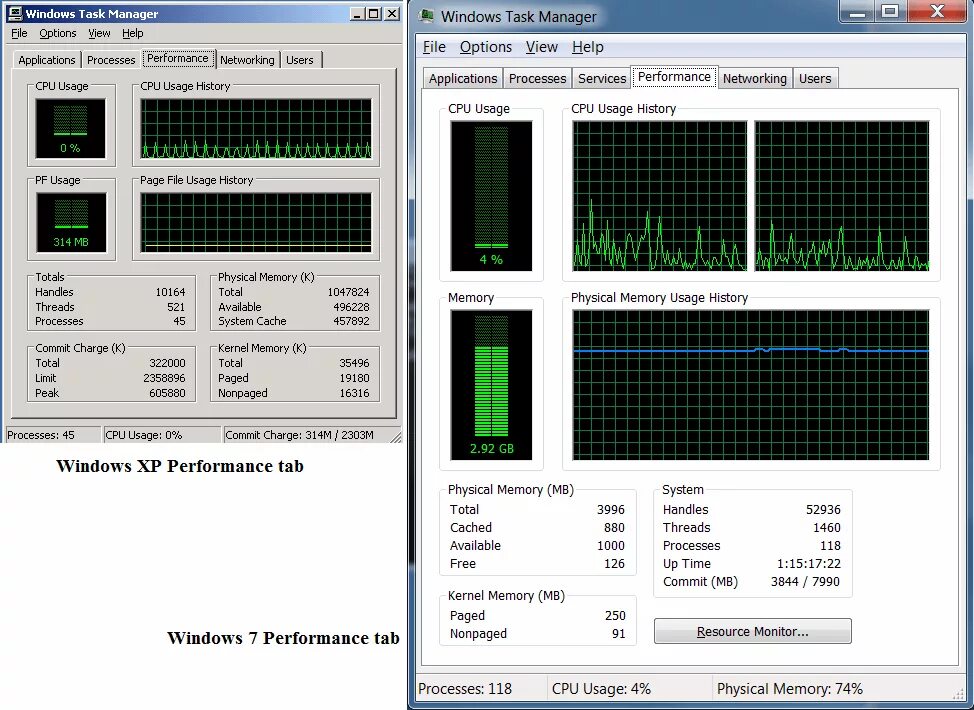This screenshot has height=710, width=974.
Task: Click the Windows 7 Kernel Memory Paged value 250
Action: pyautogui.click(x=615, y=616)
